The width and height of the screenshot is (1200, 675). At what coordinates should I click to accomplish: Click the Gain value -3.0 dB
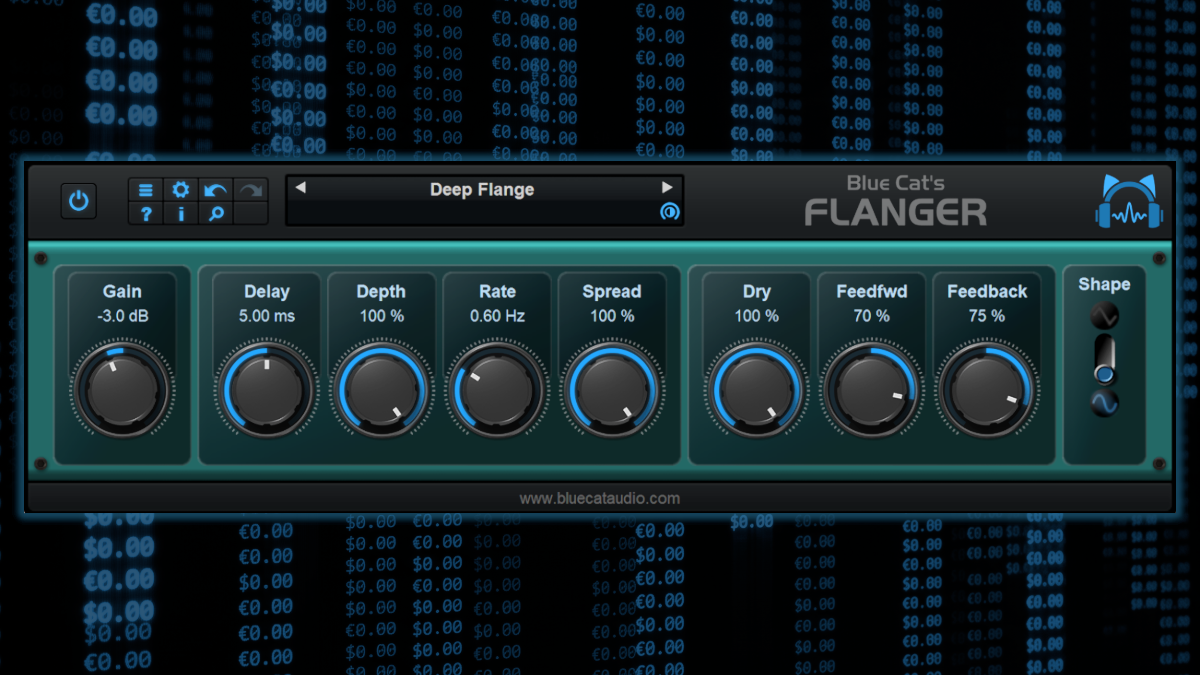tap(122, 316)
